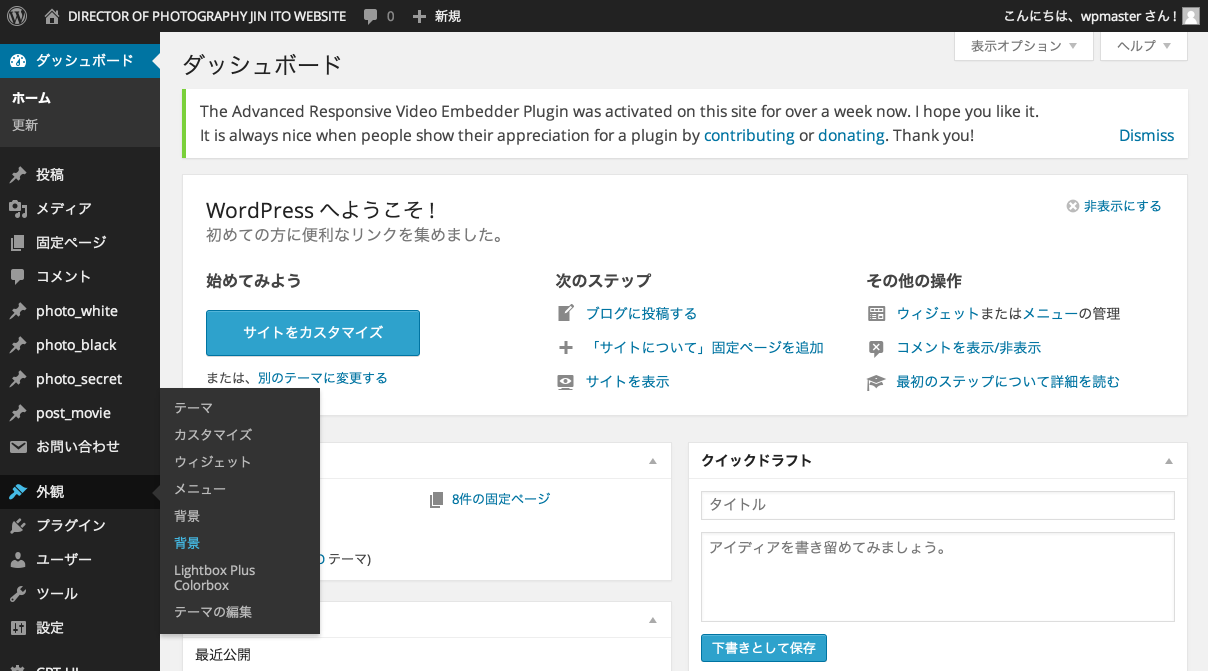This screenshot has width=1208, height=671.
Task: Click the pin icon next to post_movie
Action: pos(18,413)
